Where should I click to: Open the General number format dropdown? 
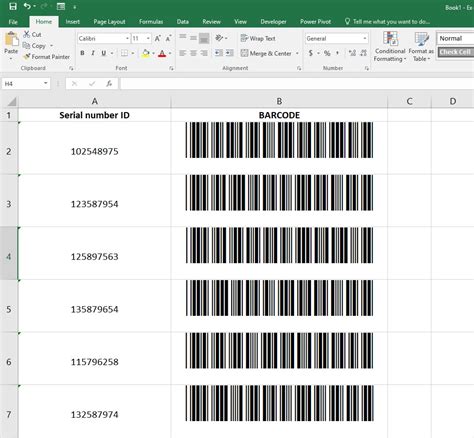tap(365, 39)
